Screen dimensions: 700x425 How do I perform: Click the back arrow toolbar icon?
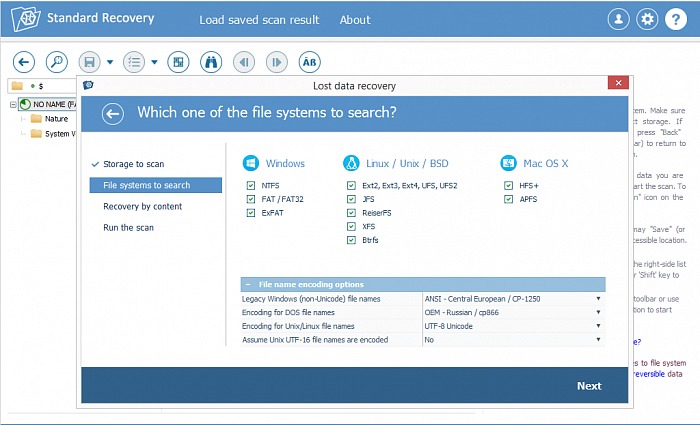point(24,62)
